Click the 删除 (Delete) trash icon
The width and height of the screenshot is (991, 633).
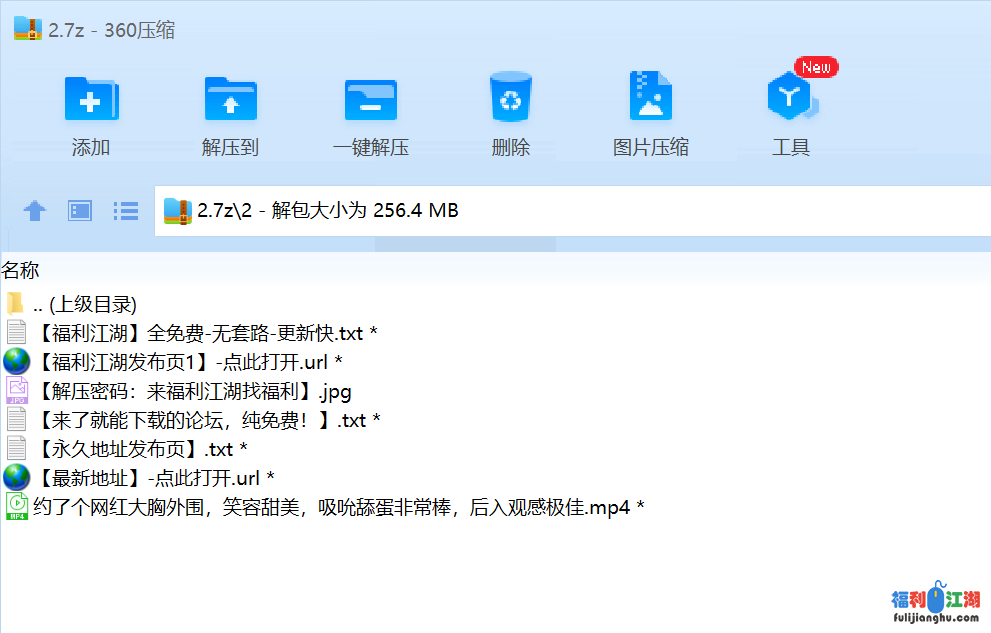[510, 98]
